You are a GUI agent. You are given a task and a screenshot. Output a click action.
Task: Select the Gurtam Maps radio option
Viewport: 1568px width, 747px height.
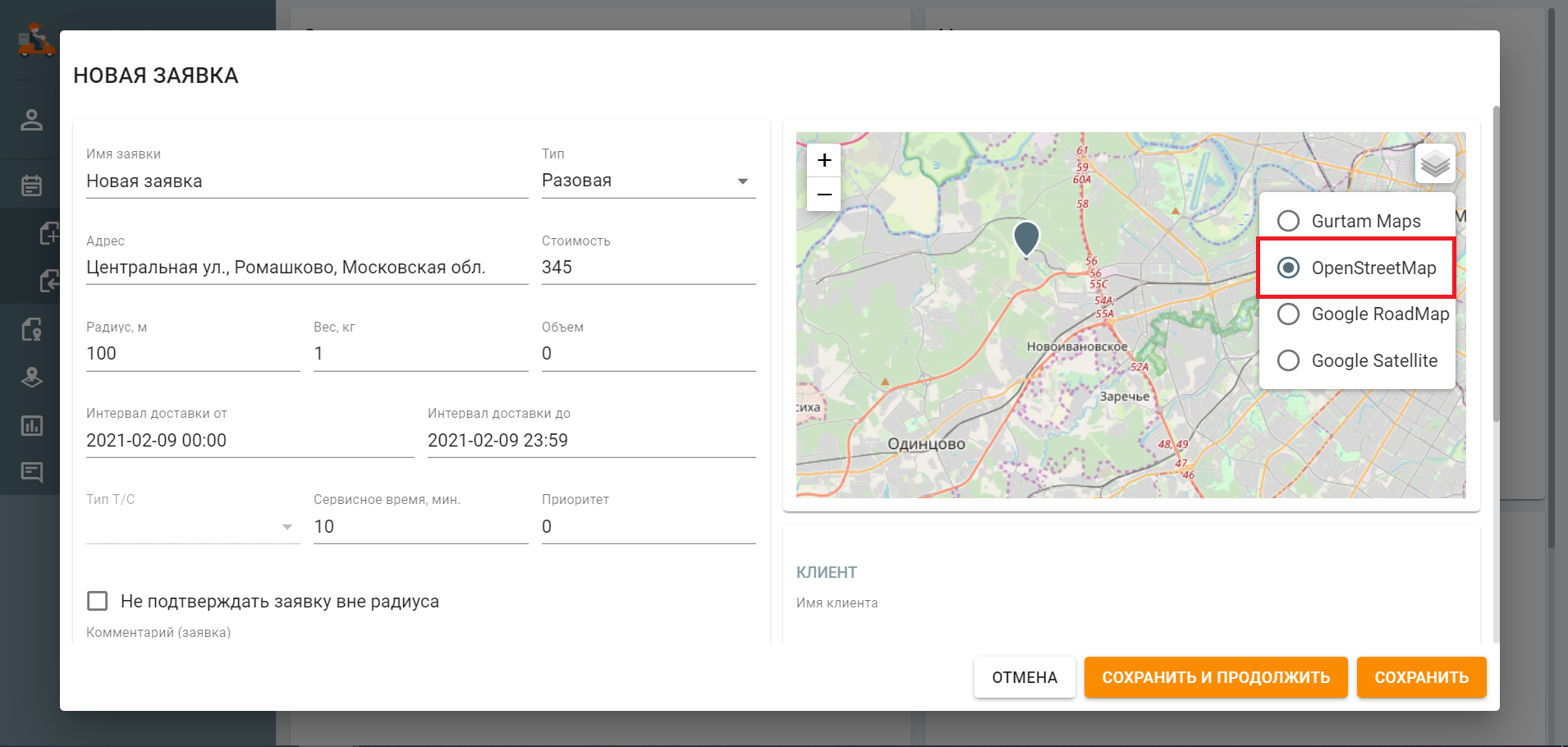tap(1288, 221)
